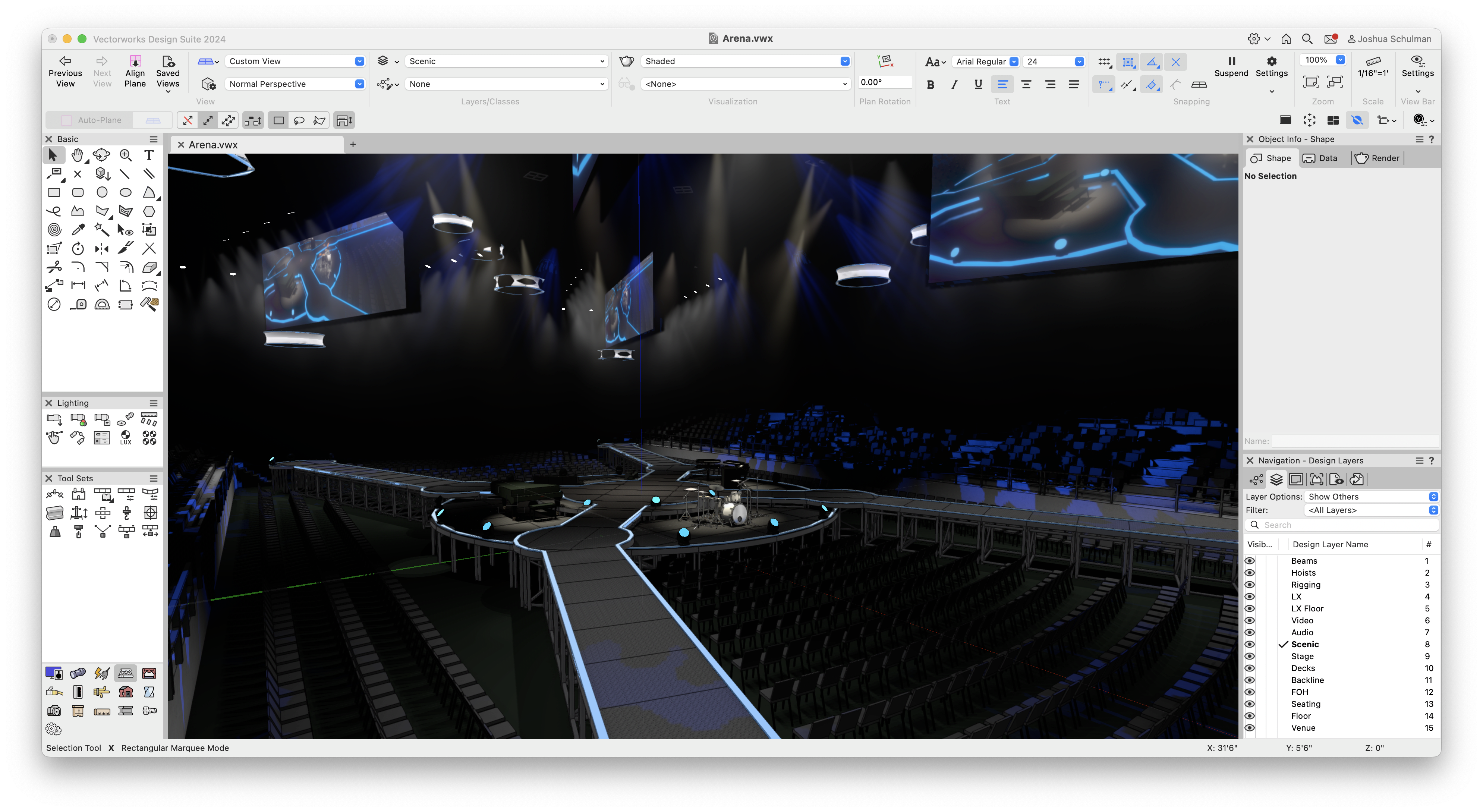Screen dimensions: 1483x812
Task: Open the Classes tab in Navigation
Action: click(1256, 479)
